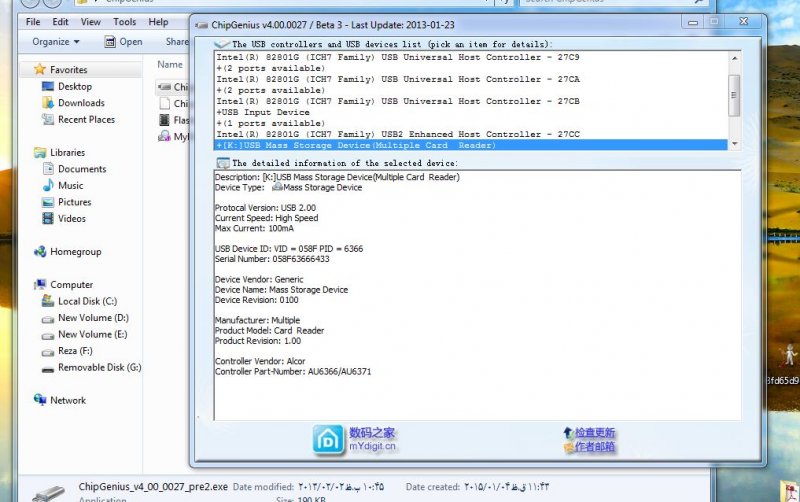Click the Computer icon in sidebar
Image resolution: width=800 pixels, height=502 pixels.
tap(40, 285)
